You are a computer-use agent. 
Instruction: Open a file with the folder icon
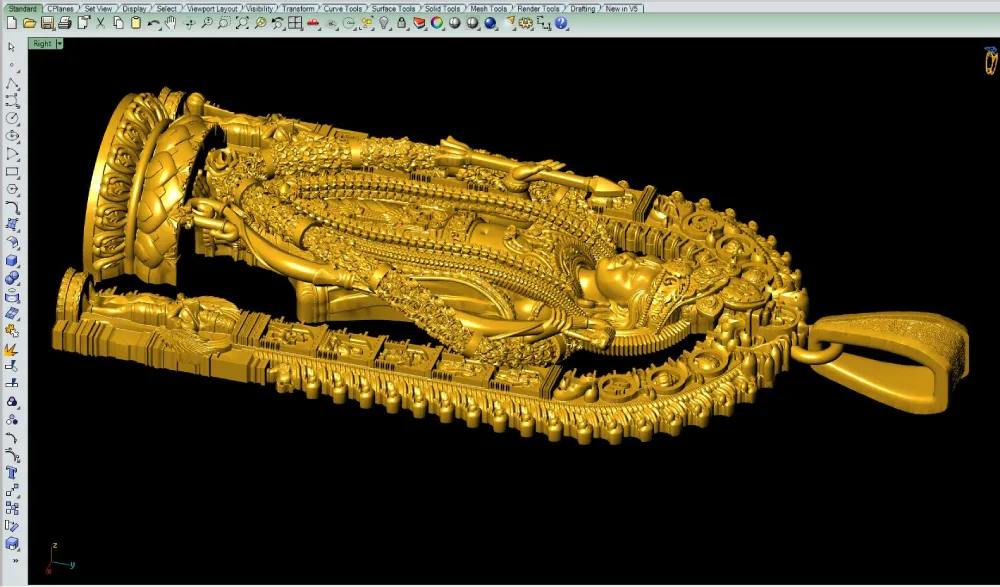(x=29, y=23)
